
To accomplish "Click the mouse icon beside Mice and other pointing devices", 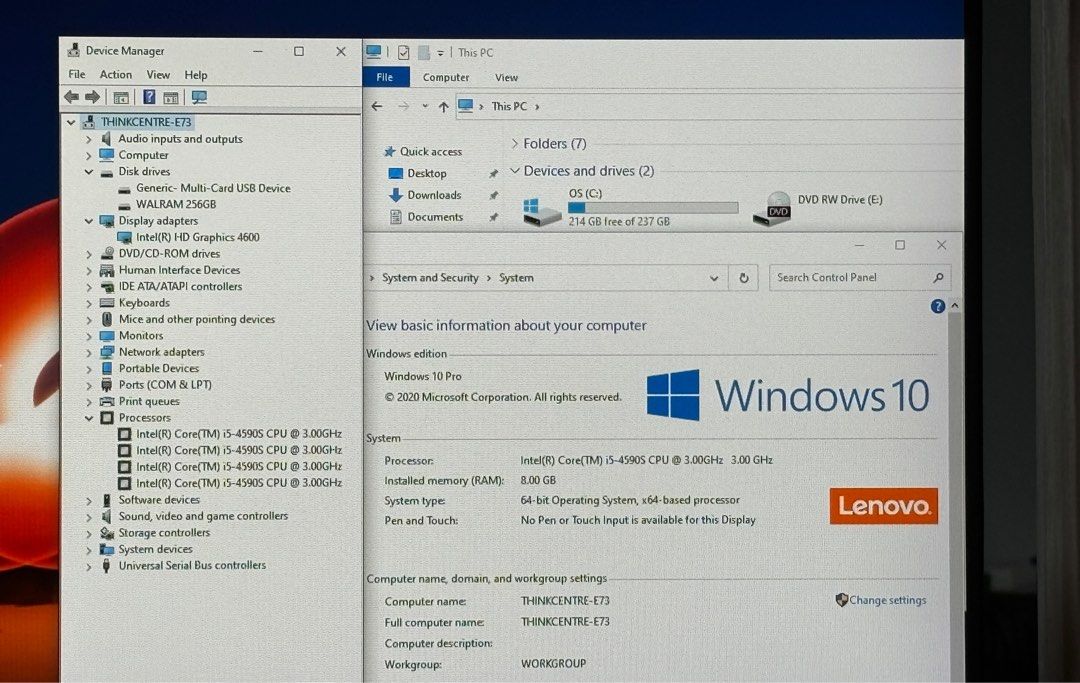I will [x=107, y=319].
